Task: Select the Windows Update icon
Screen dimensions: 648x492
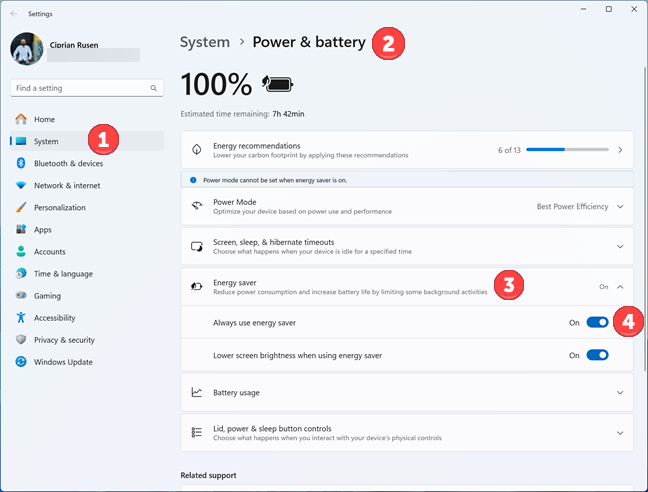Action: click(20, 362)
